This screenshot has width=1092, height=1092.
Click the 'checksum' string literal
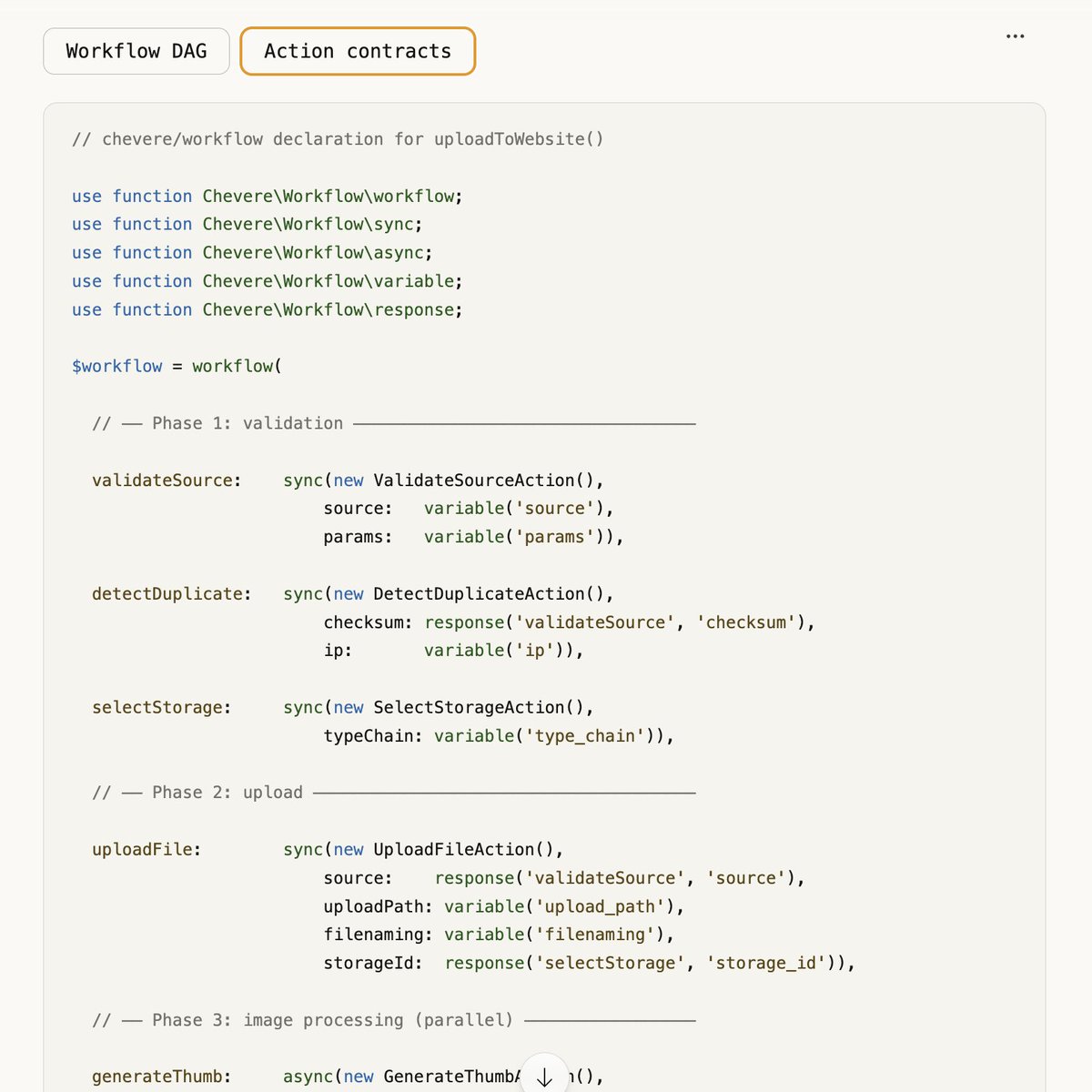746,622
